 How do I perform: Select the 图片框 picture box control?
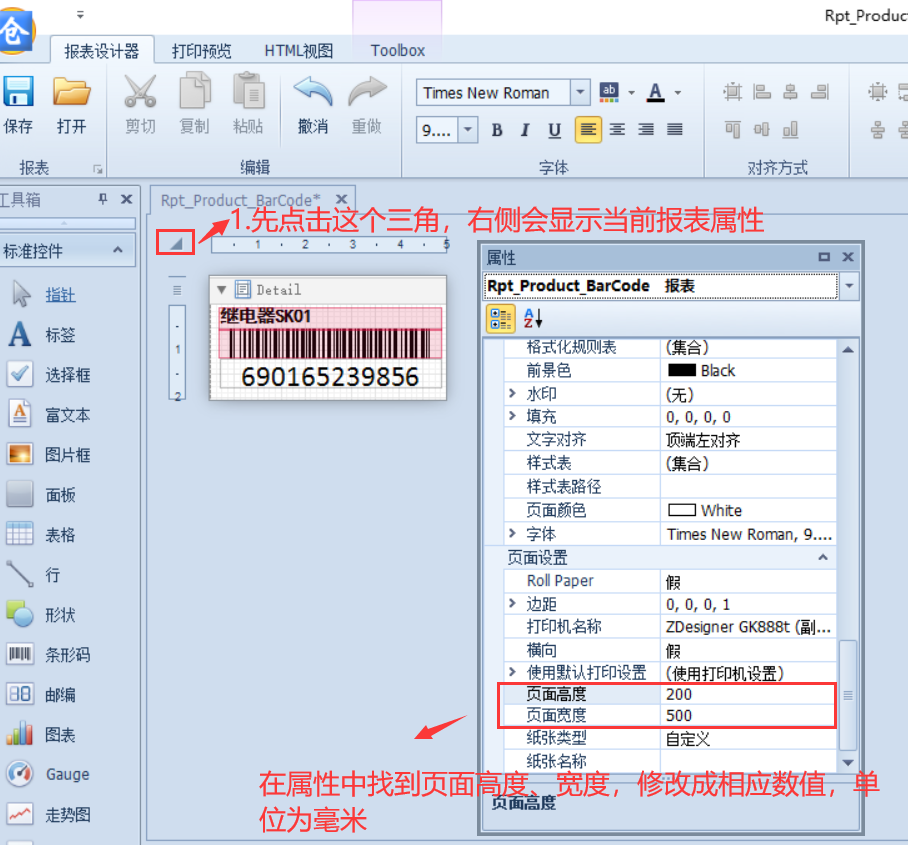click(68, 455)
